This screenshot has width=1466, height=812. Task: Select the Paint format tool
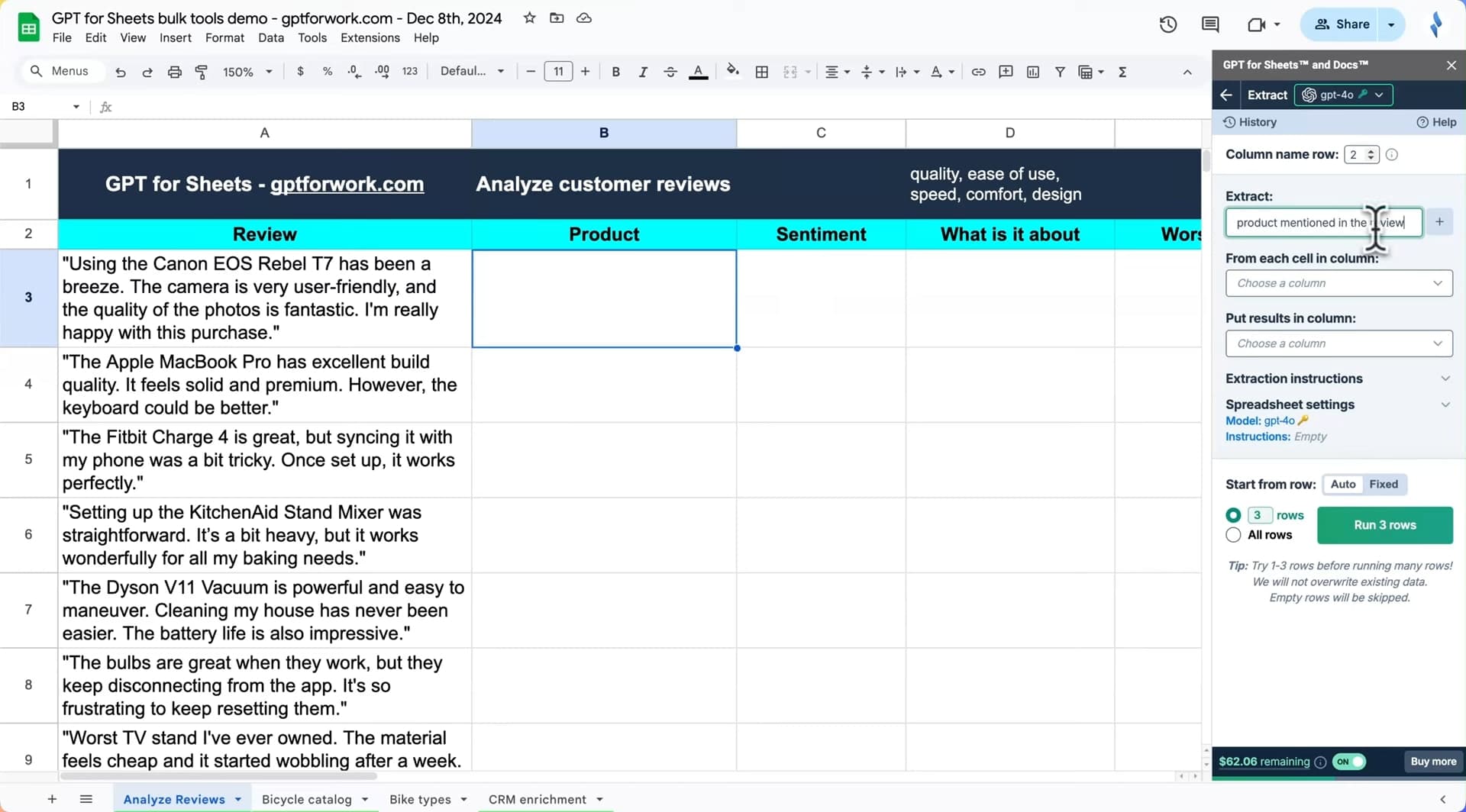pos(201,71)
